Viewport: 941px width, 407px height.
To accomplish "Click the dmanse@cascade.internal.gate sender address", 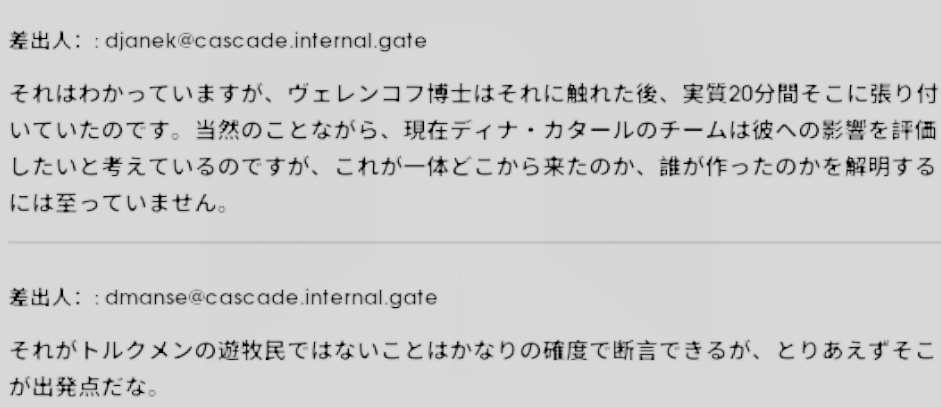I will (271, 298).
